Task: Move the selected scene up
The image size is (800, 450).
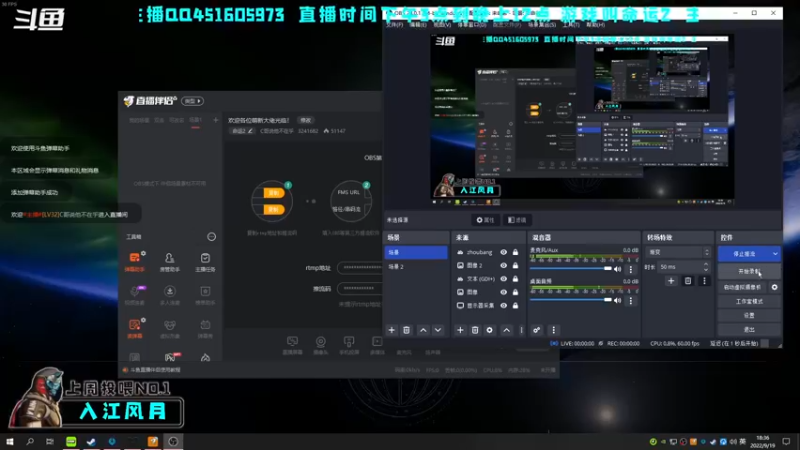Action: pos(423,330)
